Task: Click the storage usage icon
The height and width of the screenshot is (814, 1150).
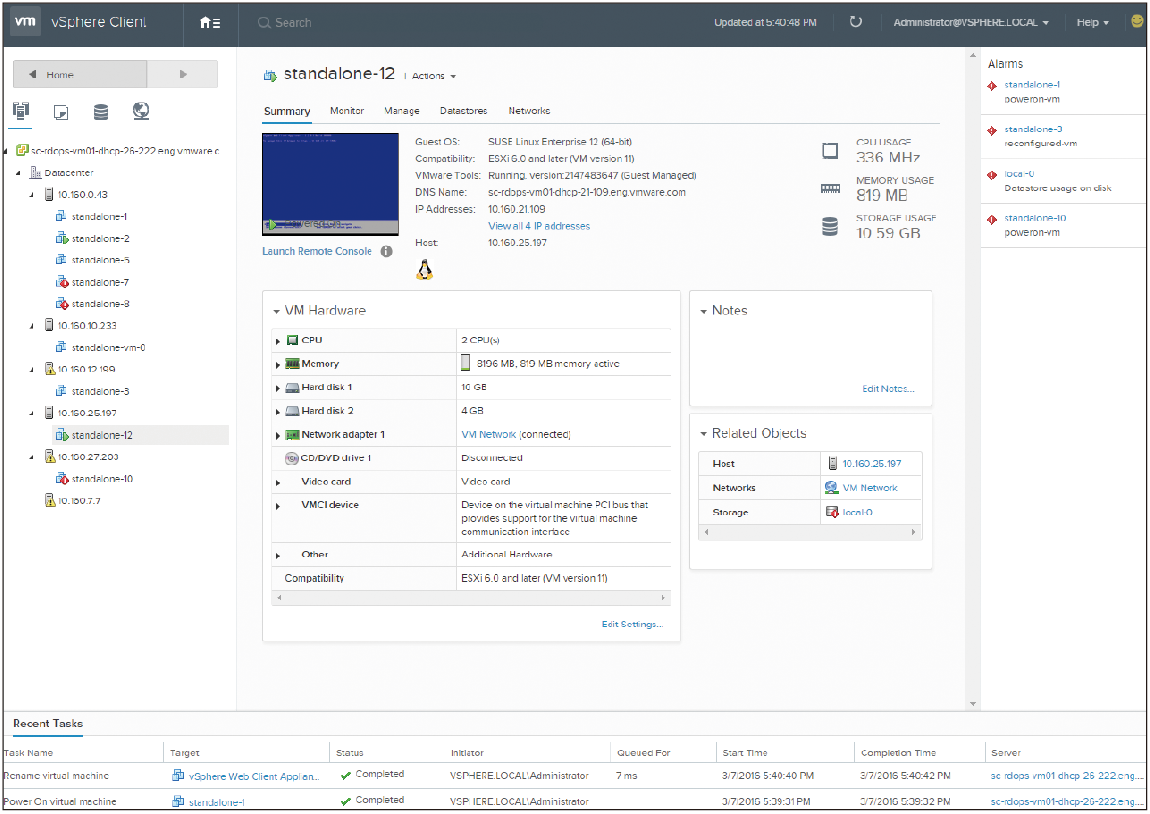Action: pos(830,227)
